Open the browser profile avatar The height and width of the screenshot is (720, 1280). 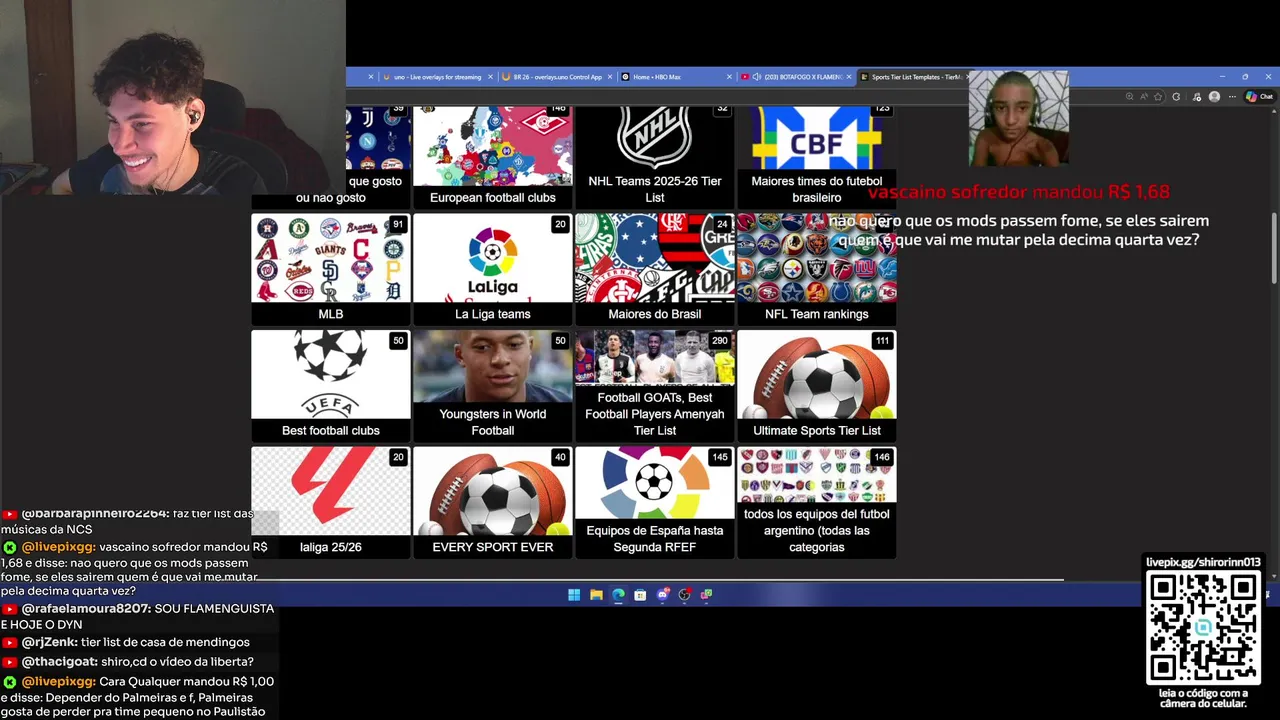click(1214, 97)
